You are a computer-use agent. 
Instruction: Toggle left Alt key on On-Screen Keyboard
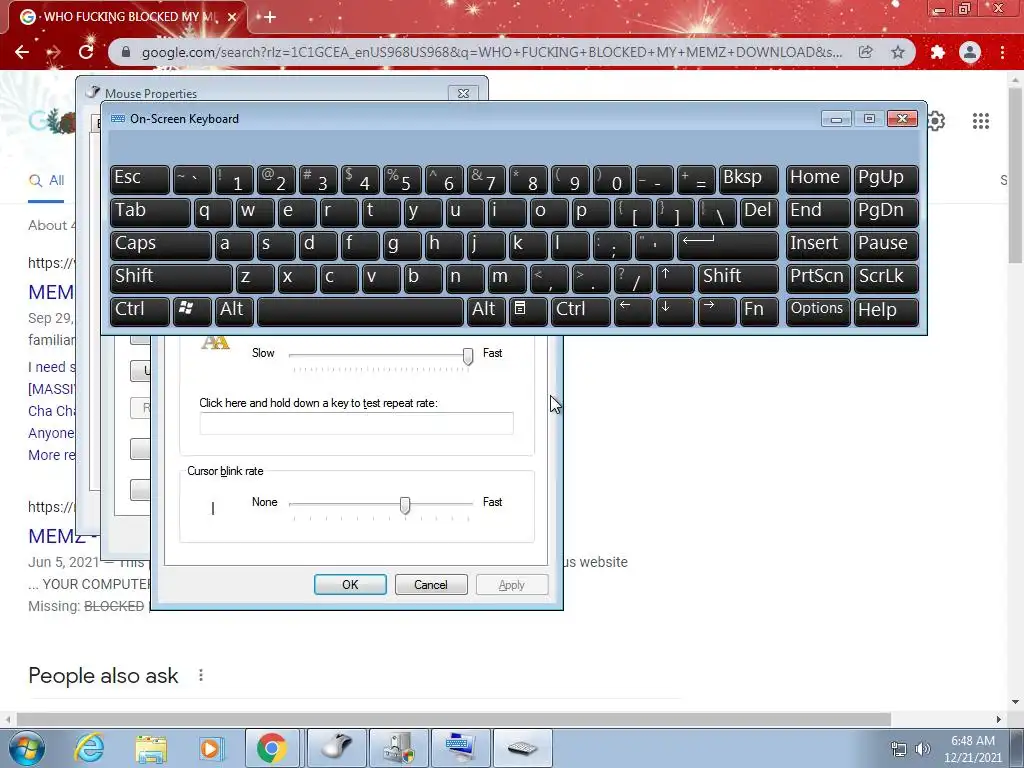234,310
